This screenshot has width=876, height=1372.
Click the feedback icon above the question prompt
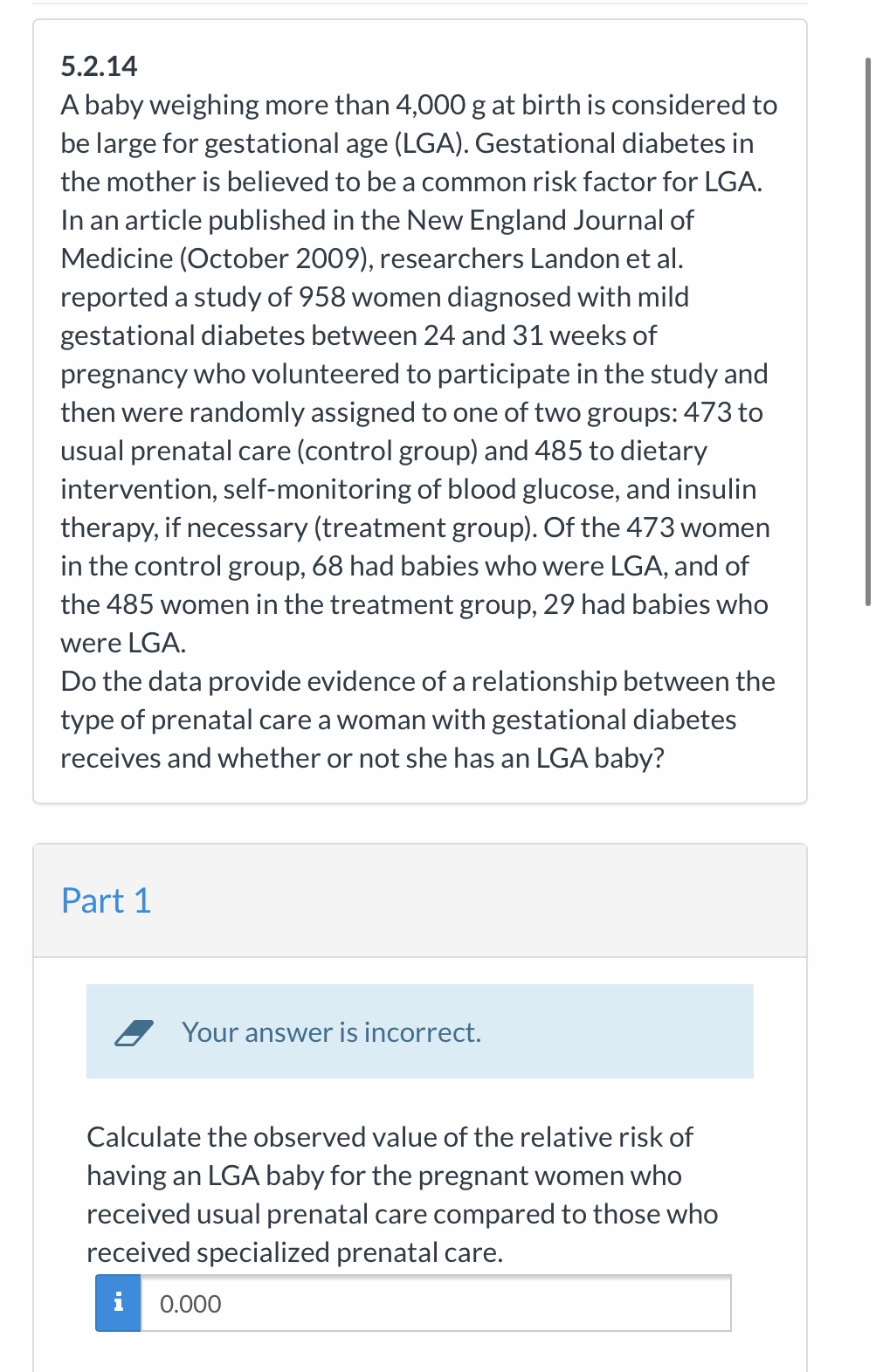(135, 1031)
